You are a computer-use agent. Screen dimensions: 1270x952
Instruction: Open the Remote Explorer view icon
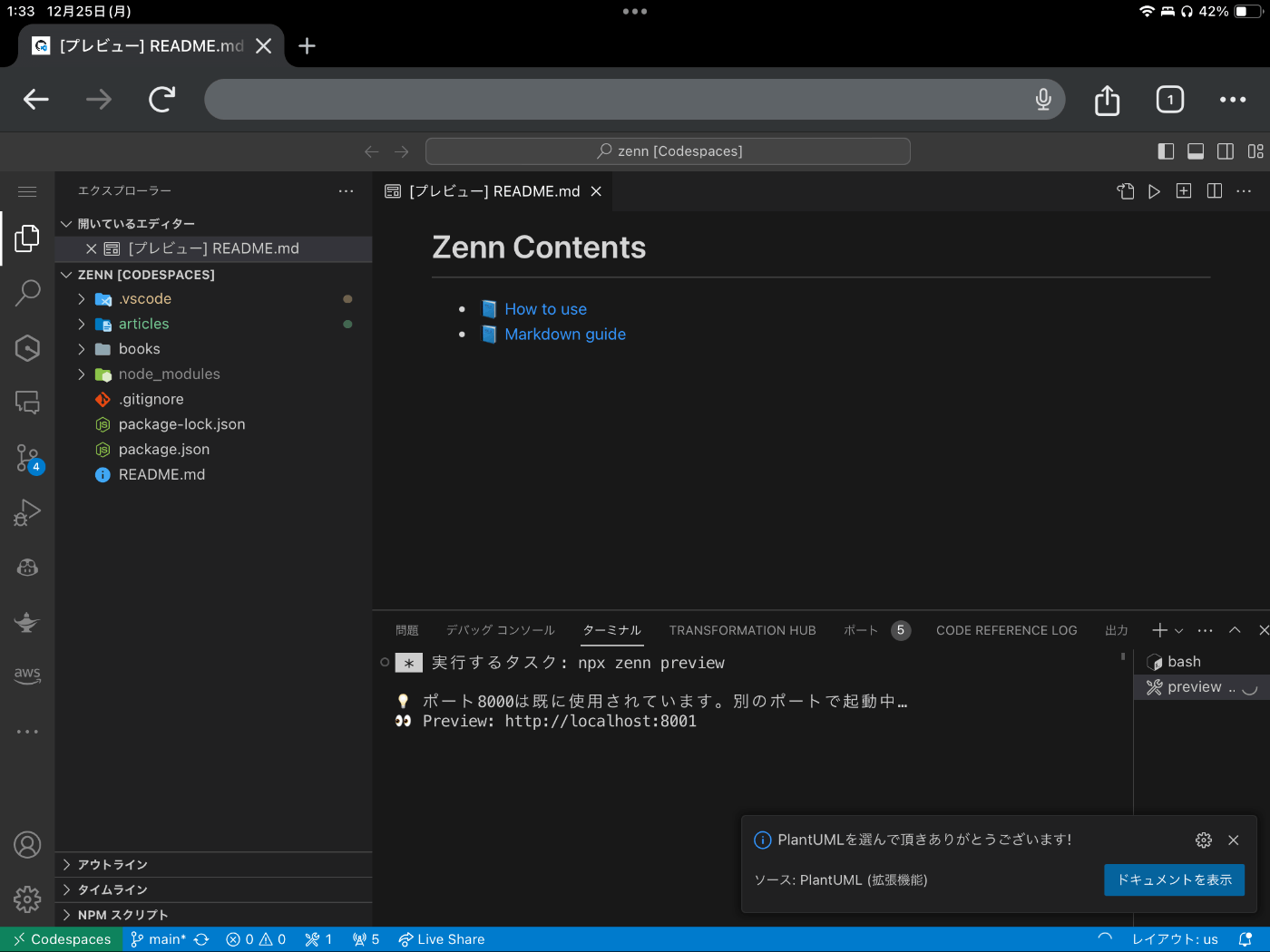pyautogui.click(x=27, y=403)
